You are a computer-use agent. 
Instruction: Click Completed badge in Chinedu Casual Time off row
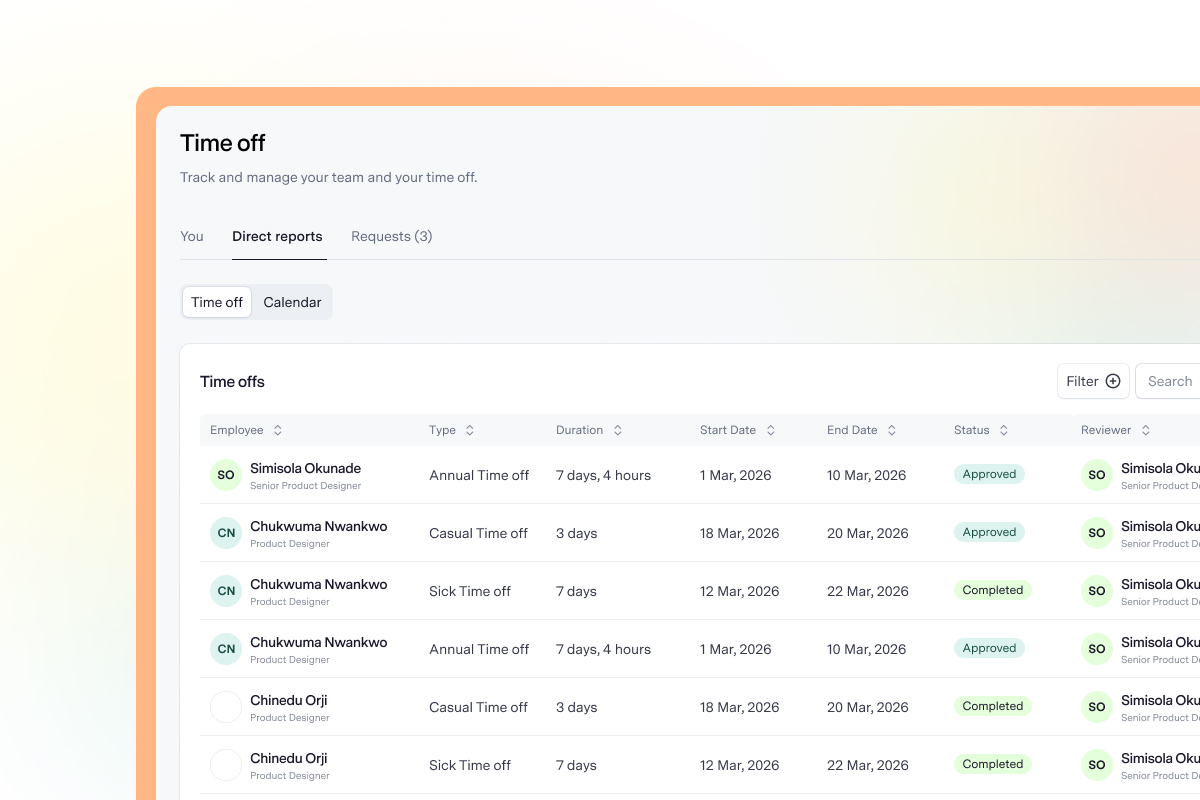pos(993,706)
